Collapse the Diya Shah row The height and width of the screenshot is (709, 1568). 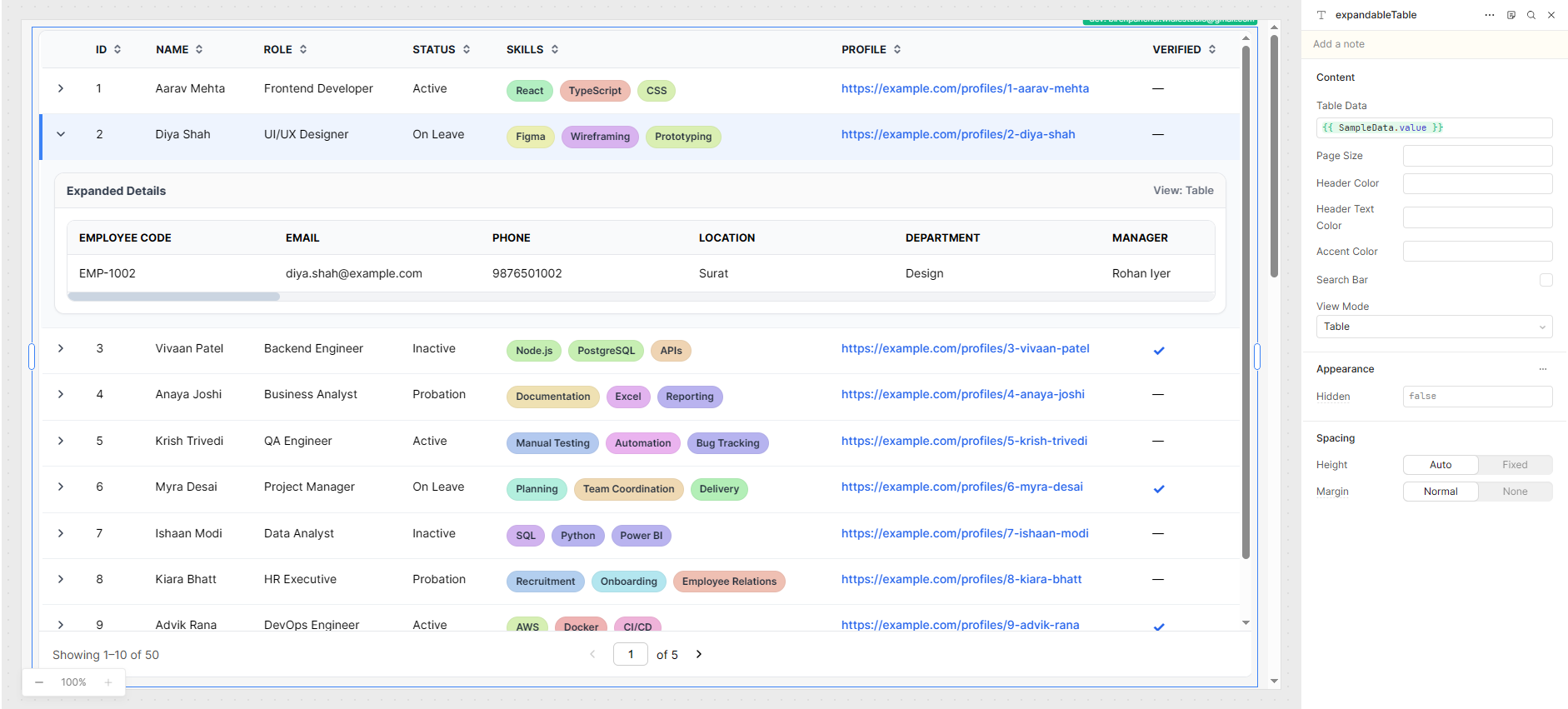point(61,134)
